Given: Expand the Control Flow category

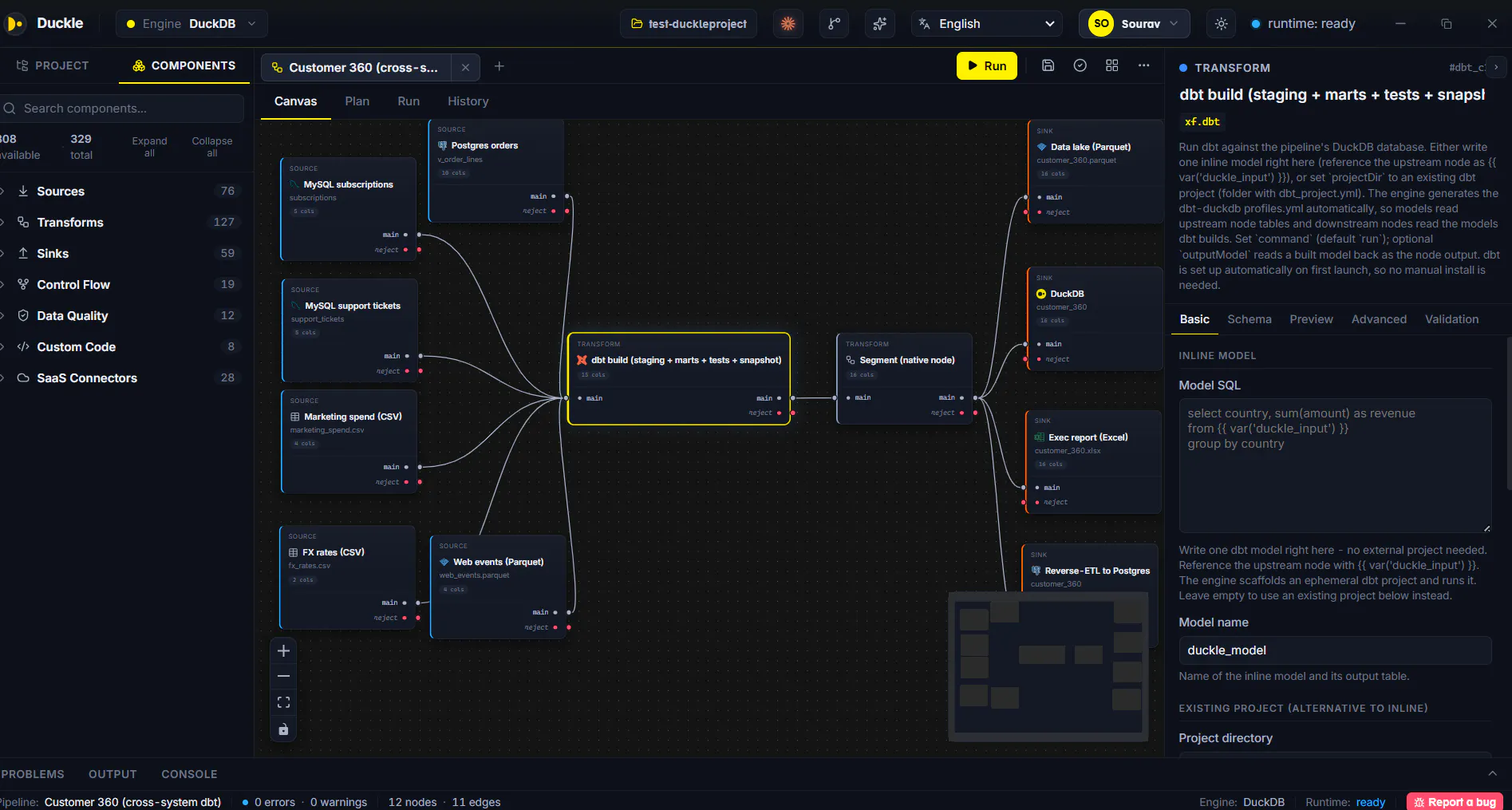Looking at the screenshot, I should pos(124,285).
